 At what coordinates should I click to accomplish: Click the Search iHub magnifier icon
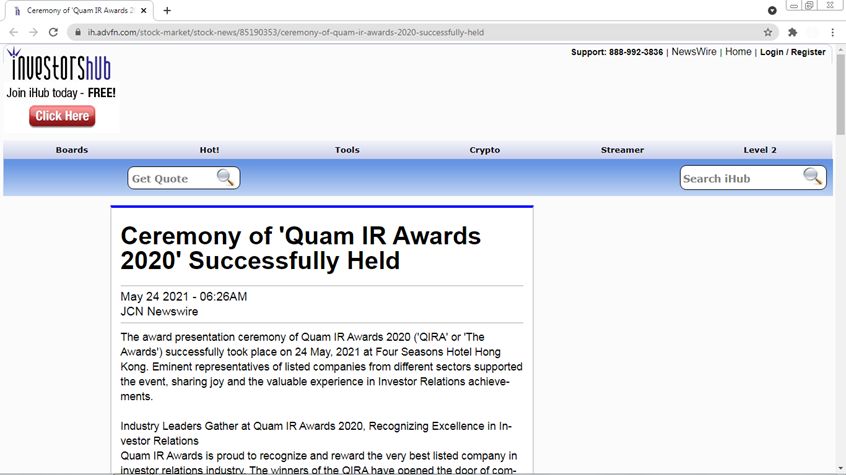812,176
